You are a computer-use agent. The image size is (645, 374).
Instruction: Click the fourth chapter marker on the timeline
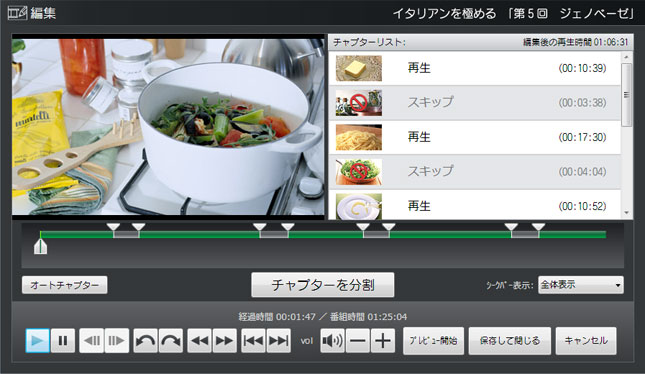click(288, 227)
